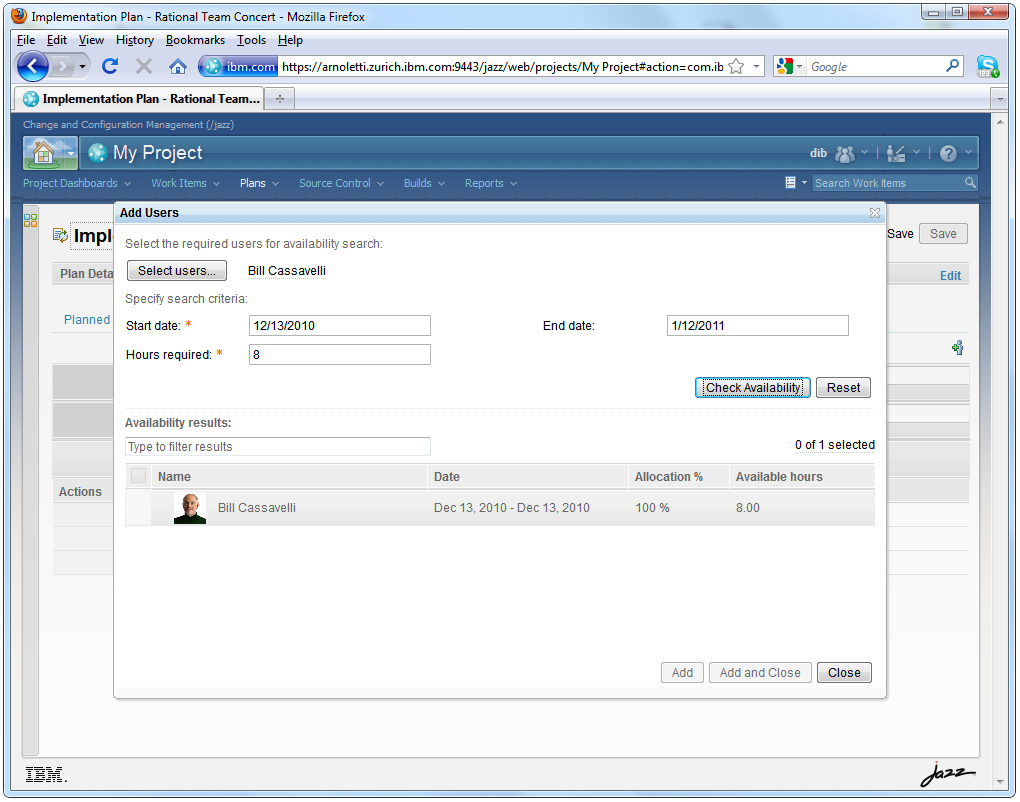Viewport: 1020px width, 802px height.
Task: Open Firefox home page icon
Action: coord(178,66)
